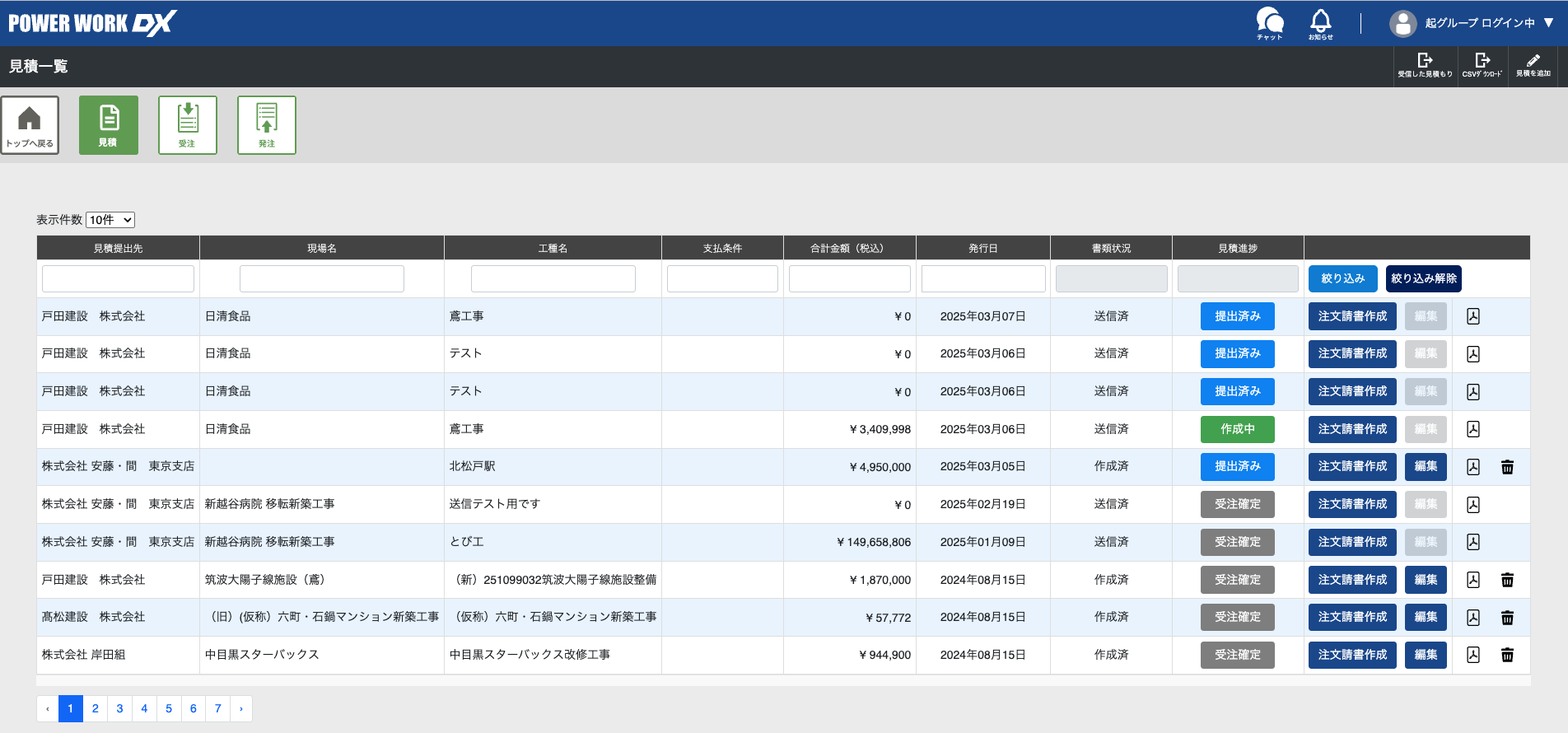Screen dimensions: 1568x733
Task: Click the add estimate pencil icon
Action: pos(1533,65)
